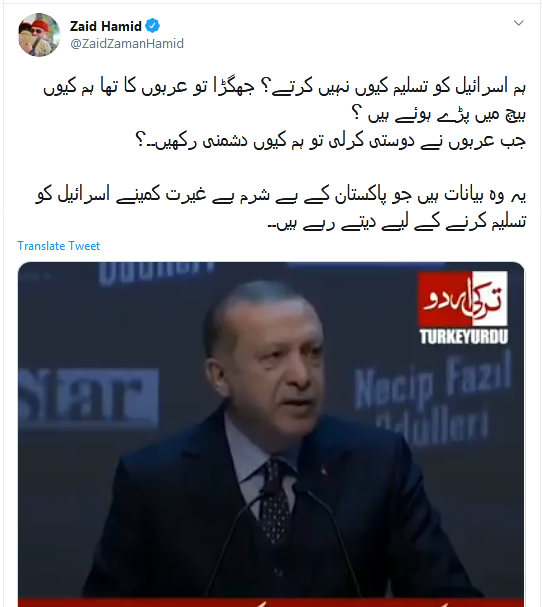Screen dimensions: 543x607
Task: Click Translate Tweet link
Action: (x=58, y=246)
